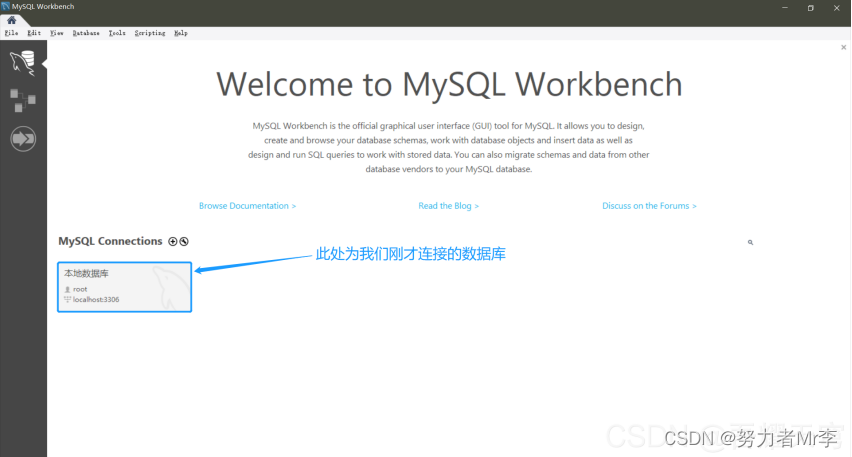This screenshot has height=457, width=852.
Task: Select the MySQL connections dolphin sidebar icon
Action: point(23,63)
